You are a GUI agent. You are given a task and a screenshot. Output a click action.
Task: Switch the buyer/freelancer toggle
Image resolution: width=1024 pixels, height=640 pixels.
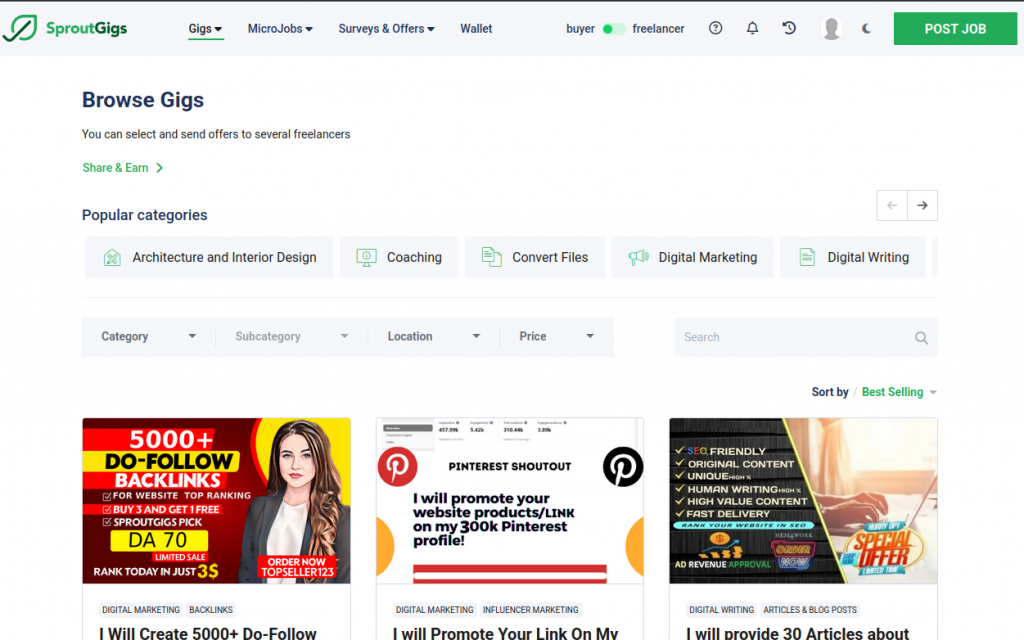[613, 29]
